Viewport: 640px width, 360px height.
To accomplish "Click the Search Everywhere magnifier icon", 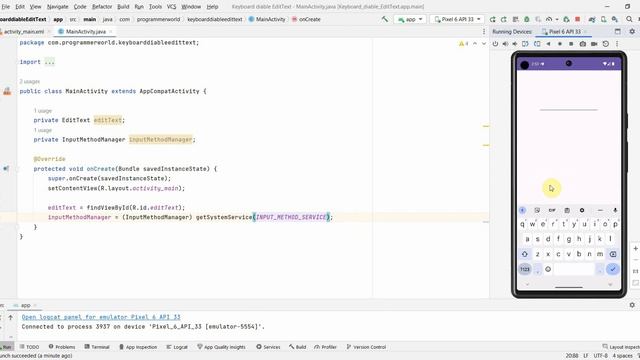I will [629, 19].
